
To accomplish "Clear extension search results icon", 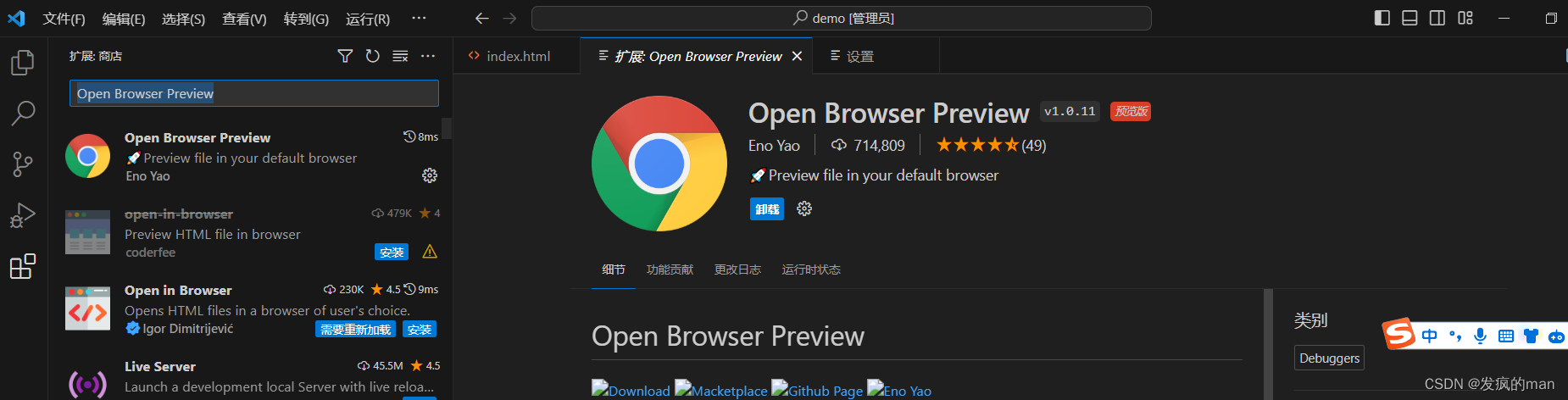I will [400, 56].
